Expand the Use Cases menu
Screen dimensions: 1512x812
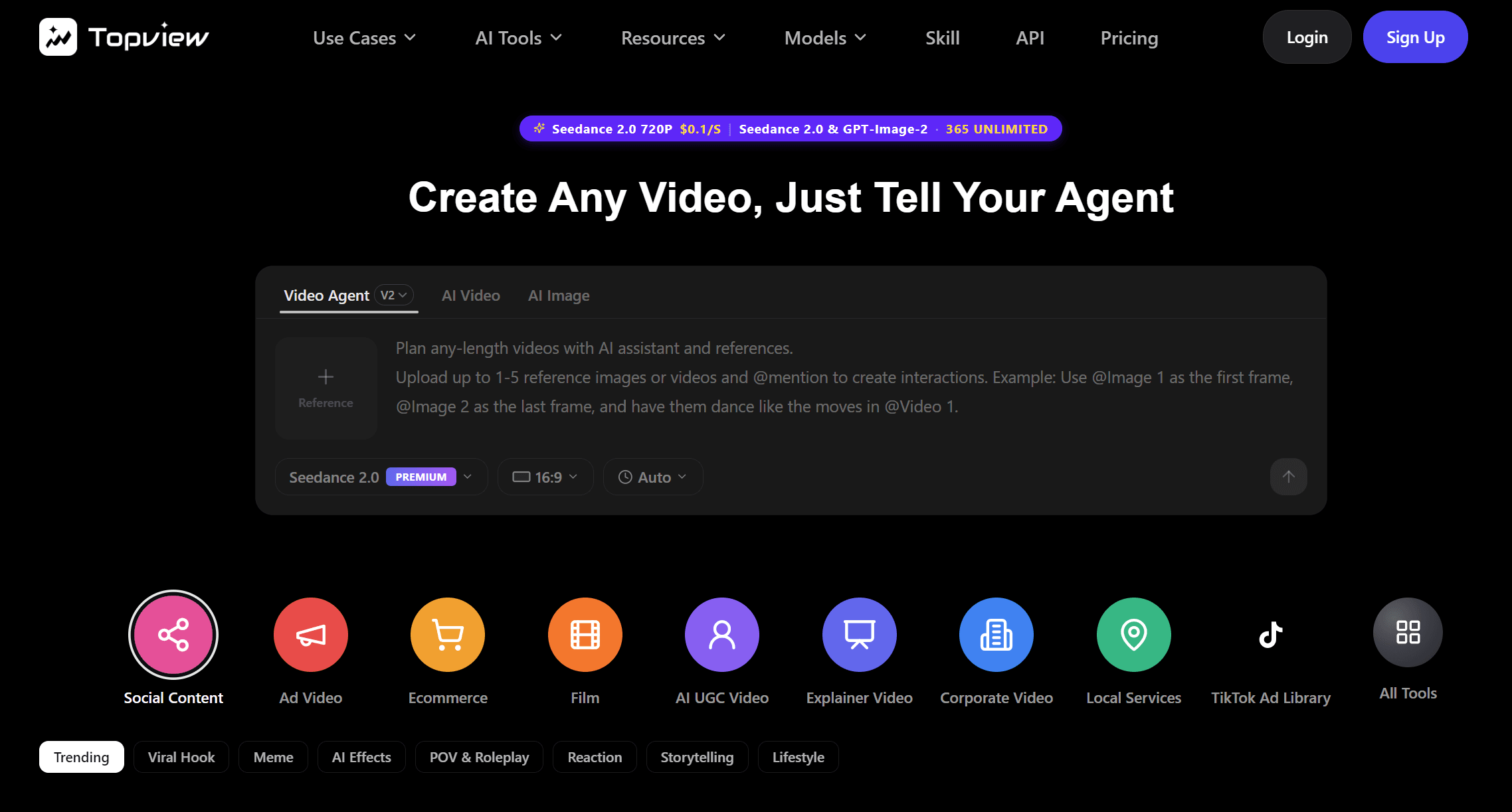364,38
